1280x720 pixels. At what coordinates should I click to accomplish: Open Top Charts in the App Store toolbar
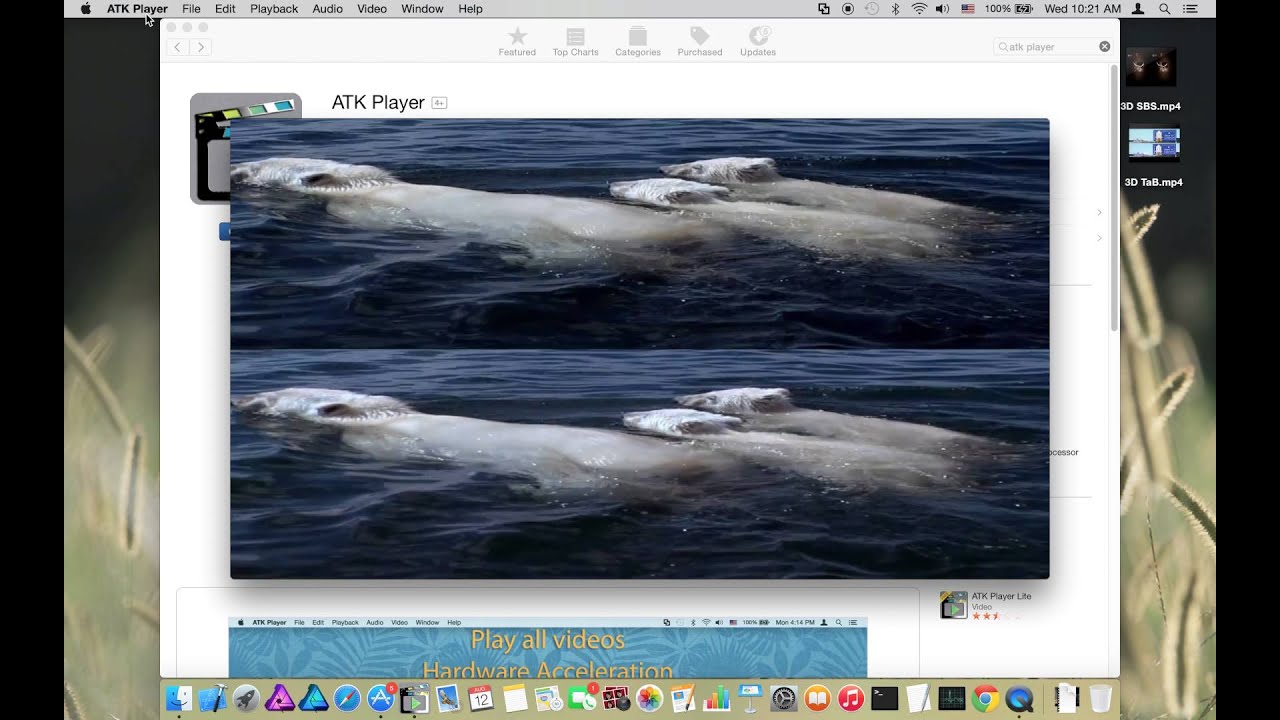(575, 42)
